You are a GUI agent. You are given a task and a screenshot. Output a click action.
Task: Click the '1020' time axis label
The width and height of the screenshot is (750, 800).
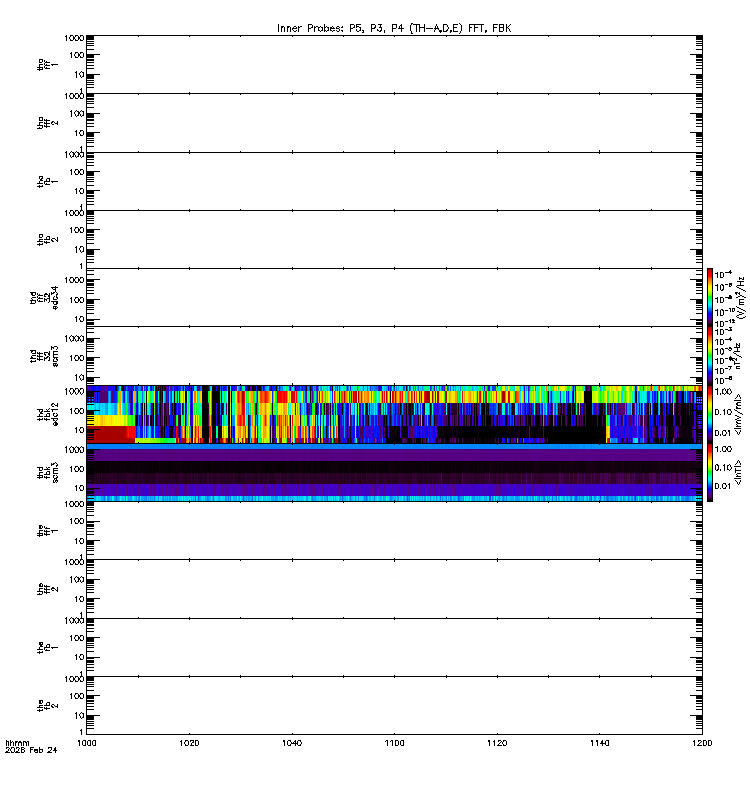click(x=189, y=743)
